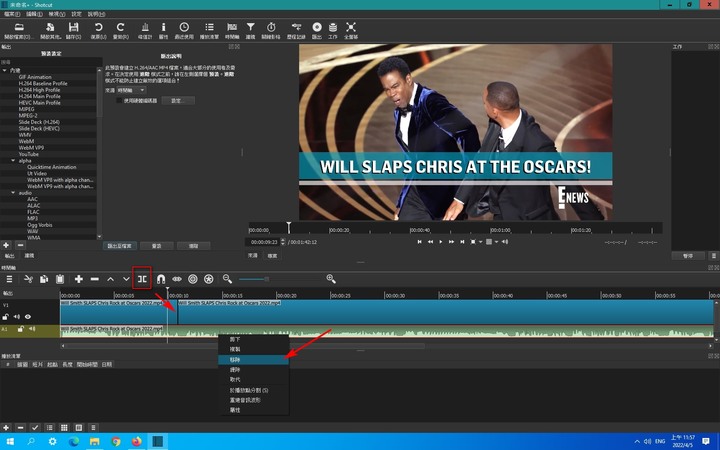Open the Peak Meter panel icon
This screenshot has width=720, height=450.
click(x=145, y=28)
